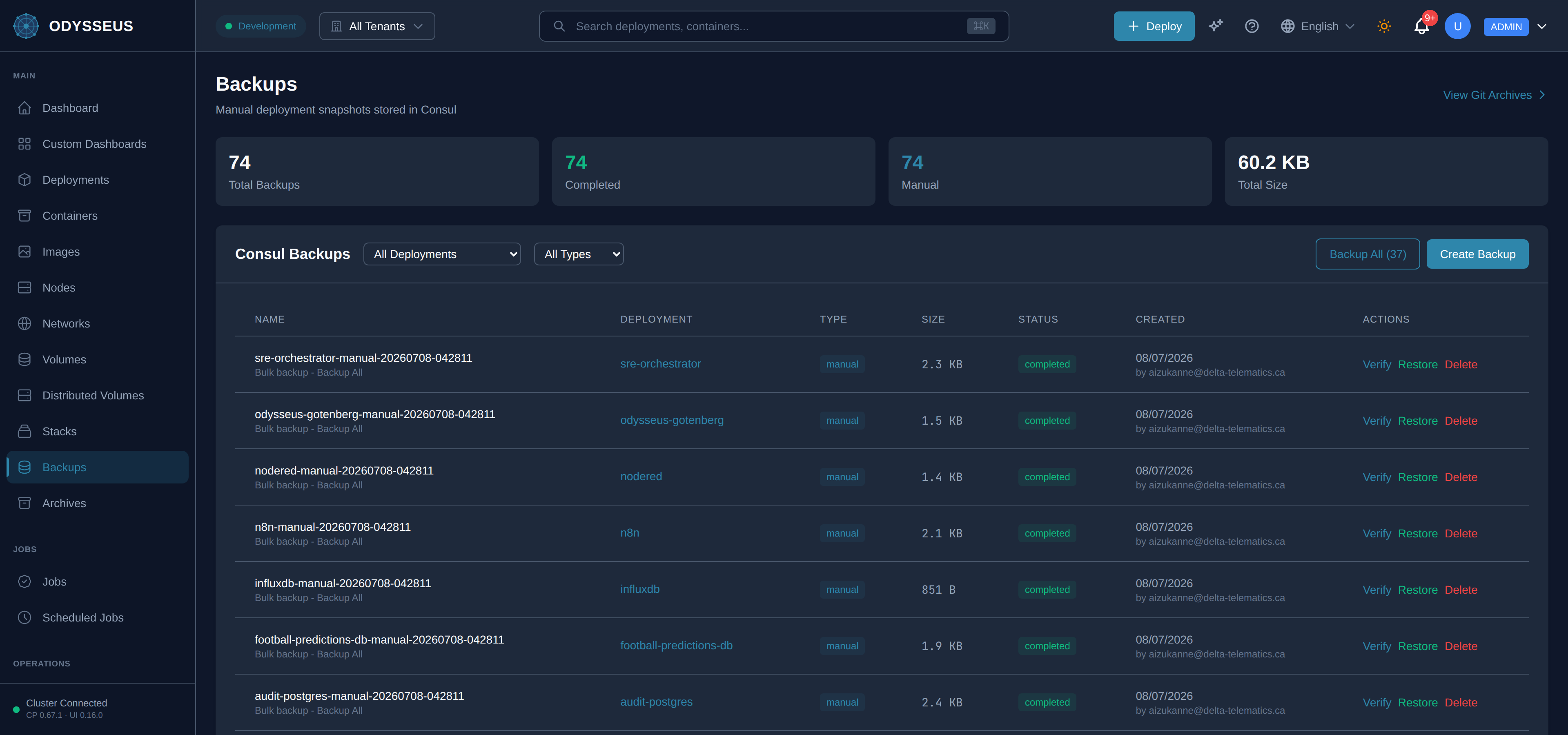
Task: Click the Scheduled Jobs clock icon
Action: coord(24,617)
